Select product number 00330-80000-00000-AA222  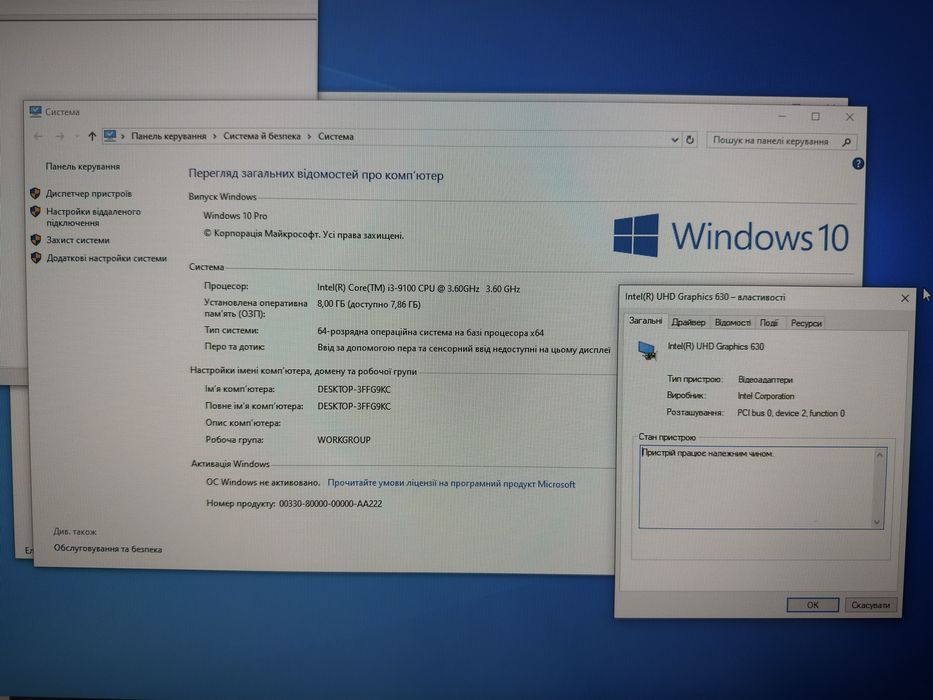[x=330, y=504]
